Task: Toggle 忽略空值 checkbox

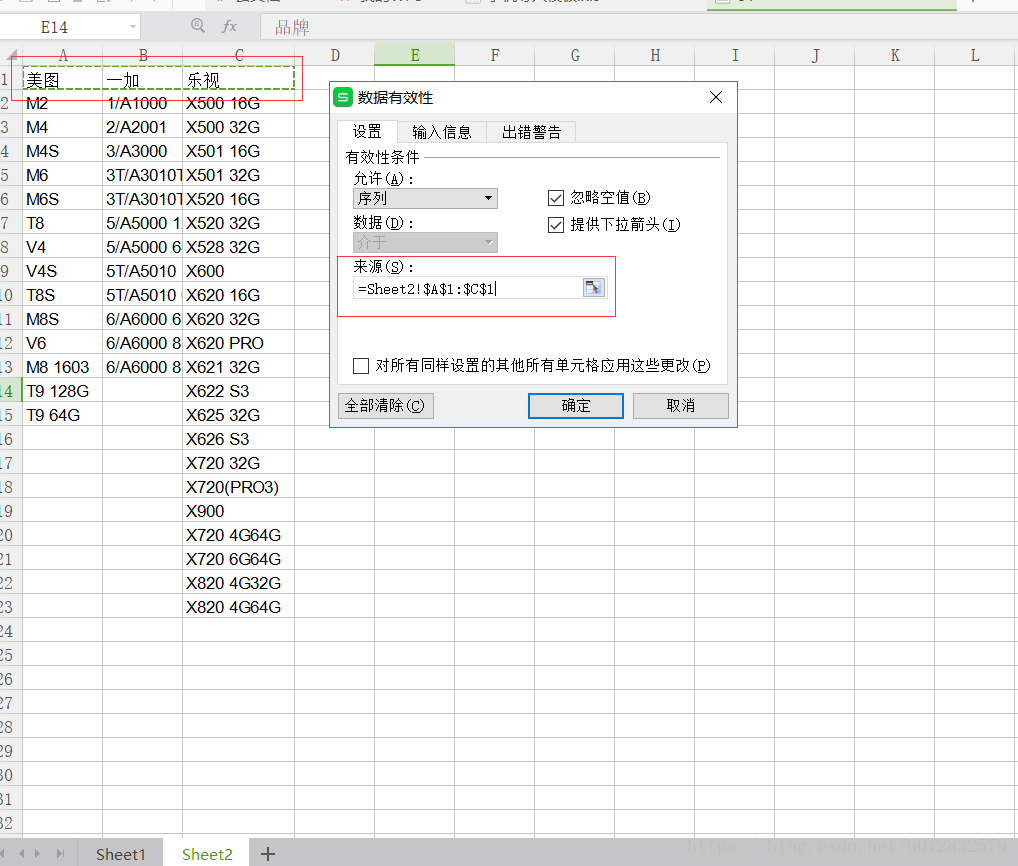Action: [x=556, y=198]
